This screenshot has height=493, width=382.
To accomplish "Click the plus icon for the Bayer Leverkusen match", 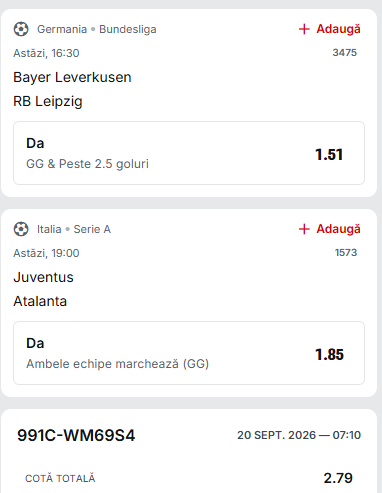I will (304, 29).
